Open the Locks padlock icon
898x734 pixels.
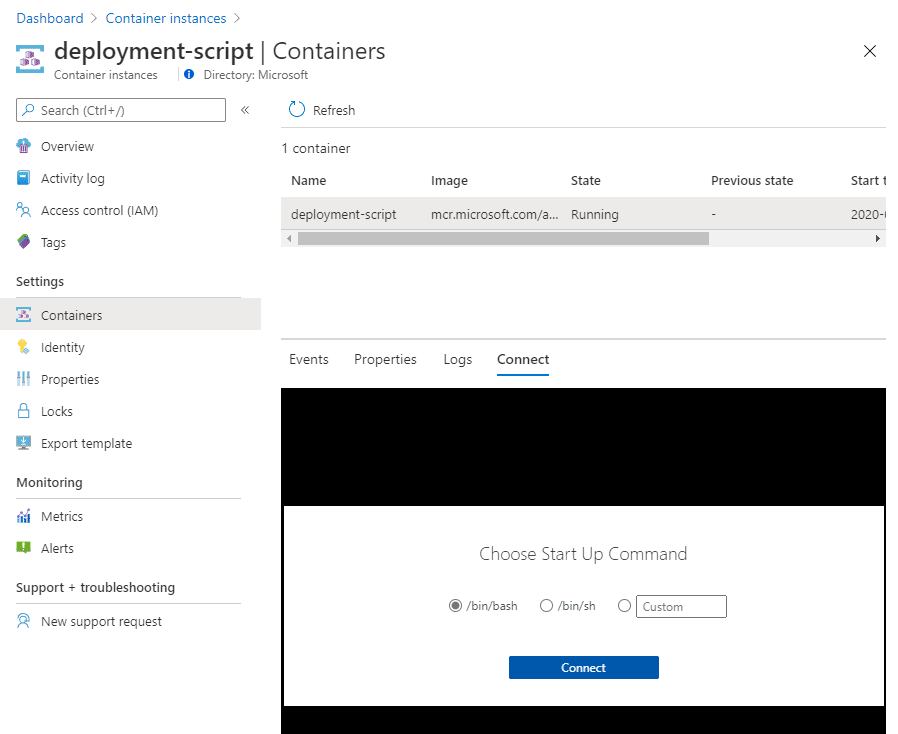(x=23, y=411)
